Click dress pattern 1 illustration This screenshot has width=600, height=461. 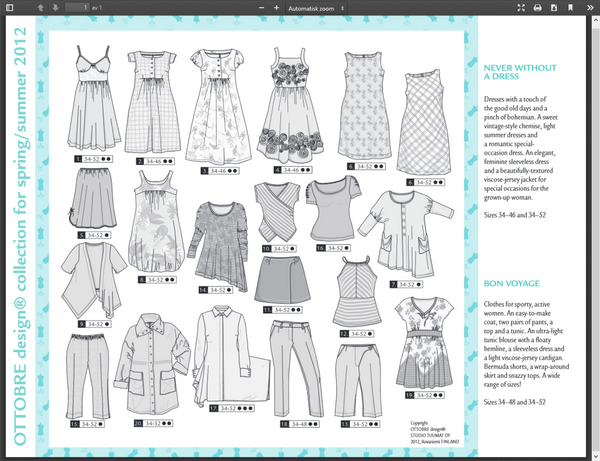[x=93, y=98]
